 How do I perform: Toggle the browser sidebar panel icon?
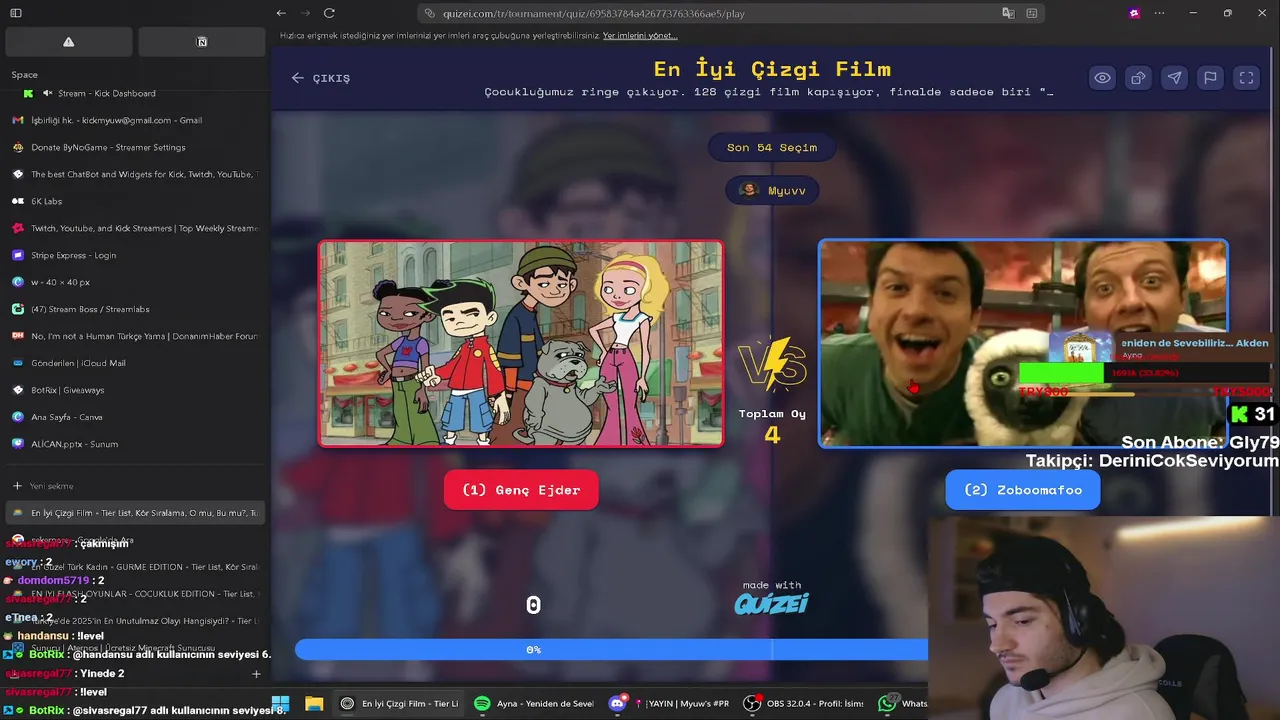(x=16, y=13)
